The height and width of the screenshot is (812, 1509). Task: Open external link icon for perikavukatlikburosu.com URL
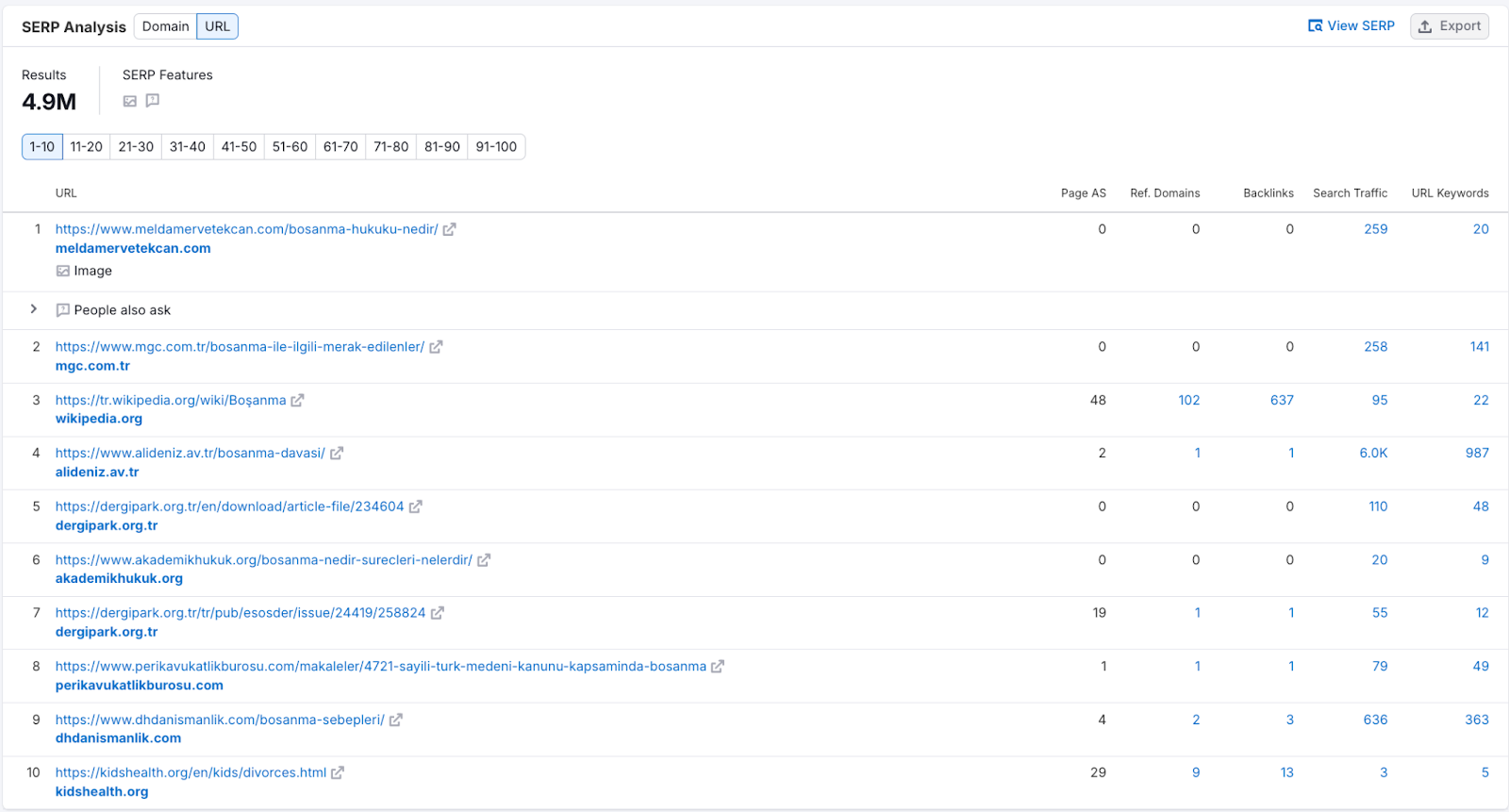point(718,667)
